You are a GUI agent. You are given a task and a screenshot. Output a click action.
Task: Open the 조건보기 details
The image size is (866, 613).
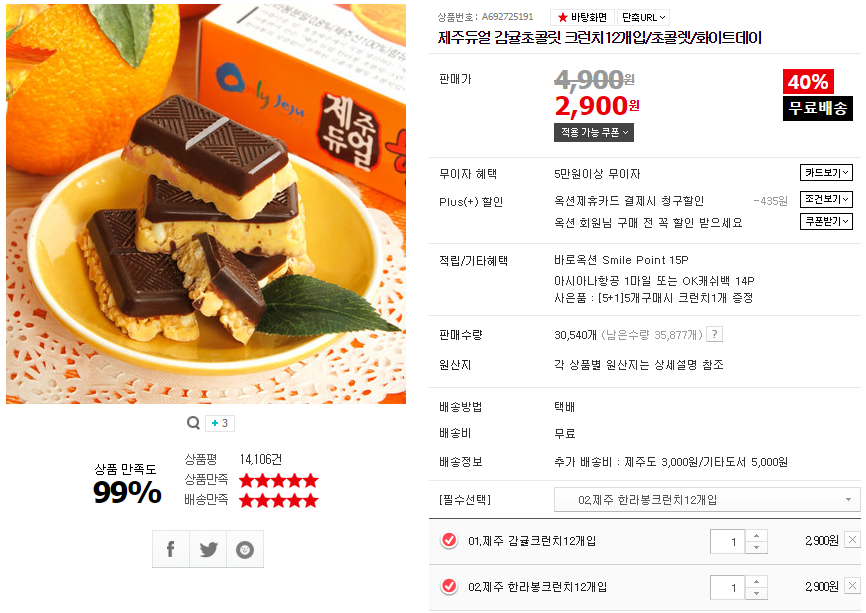826,199
